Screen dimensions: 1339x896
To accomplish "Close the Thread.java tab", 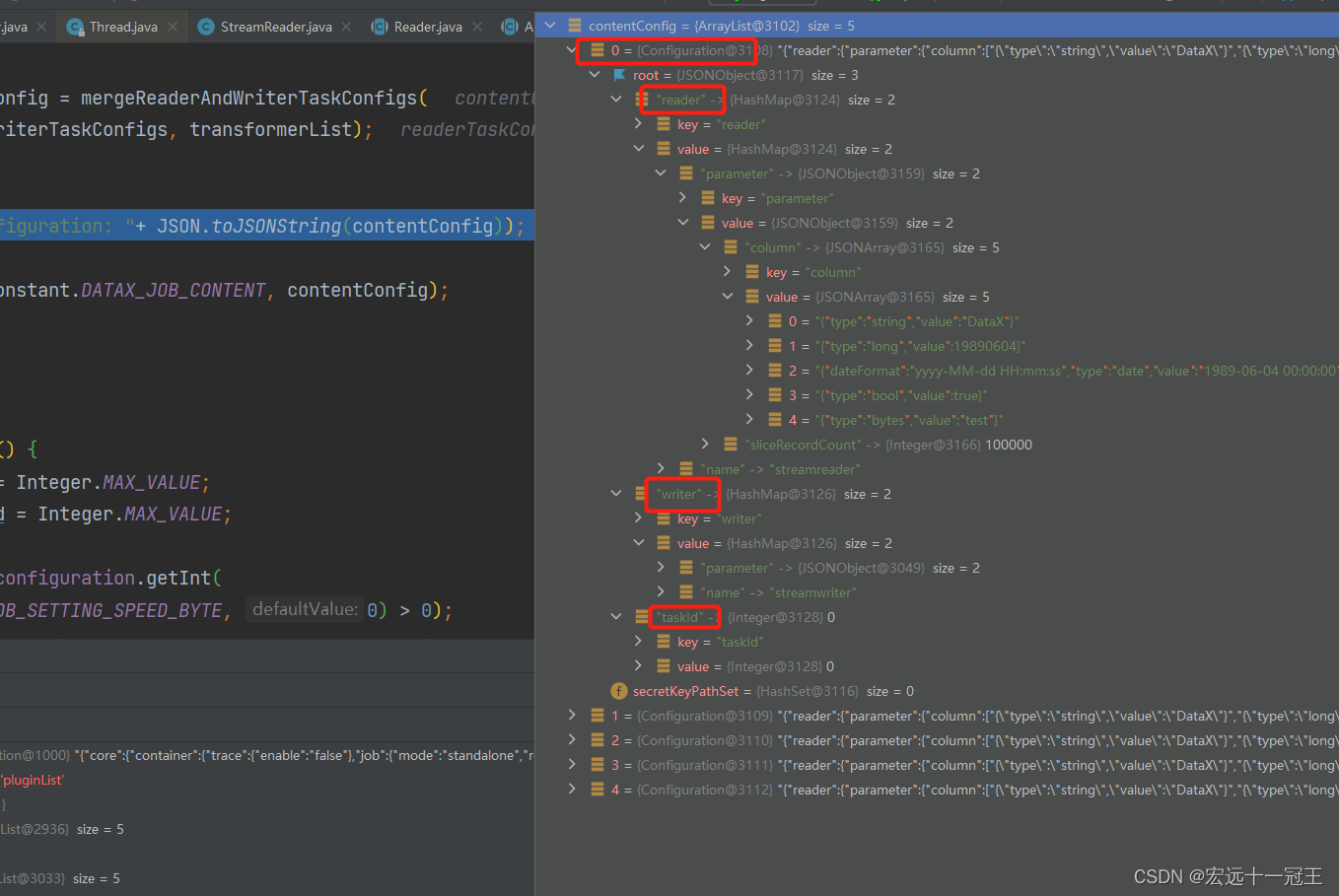I will pos(173,27).
